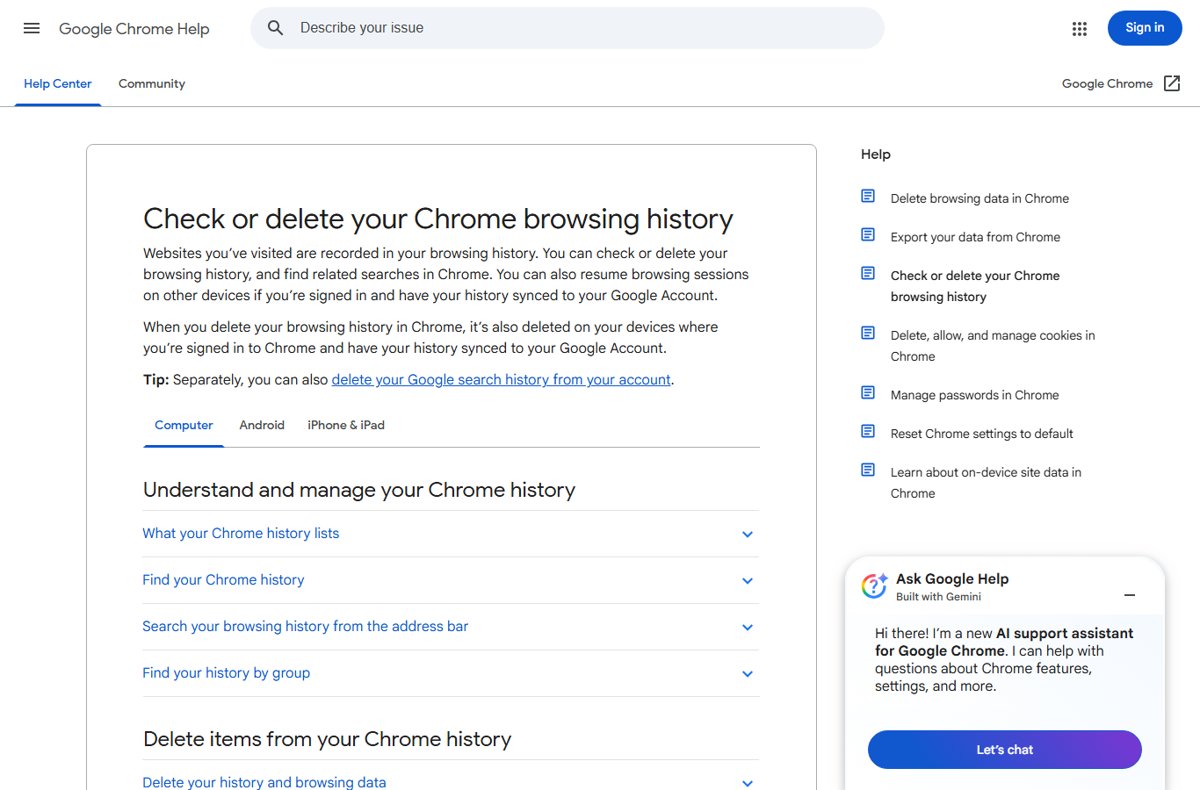Click the Sign in button

coord(1145,28)
